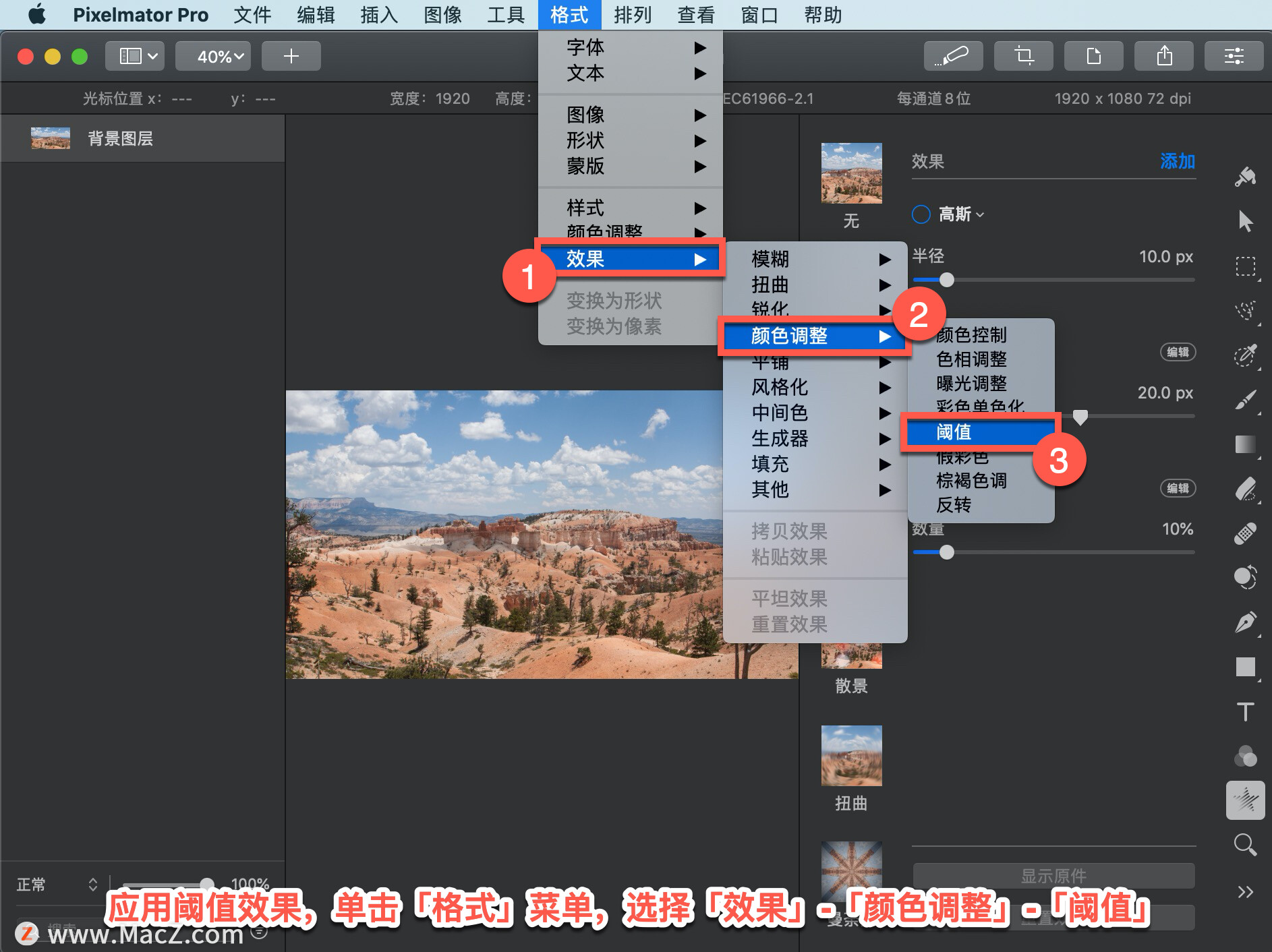Choose 反转 from the color adjustment submenu
This screenshot has width=1272, height=952.
(981, 505)
